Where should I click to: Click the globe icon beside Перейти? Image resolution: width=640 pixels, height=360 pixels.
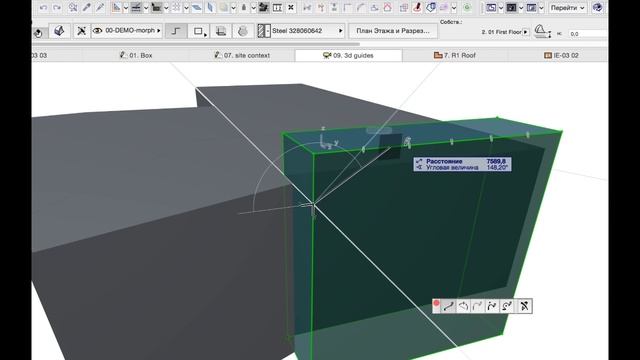(598, 7)
